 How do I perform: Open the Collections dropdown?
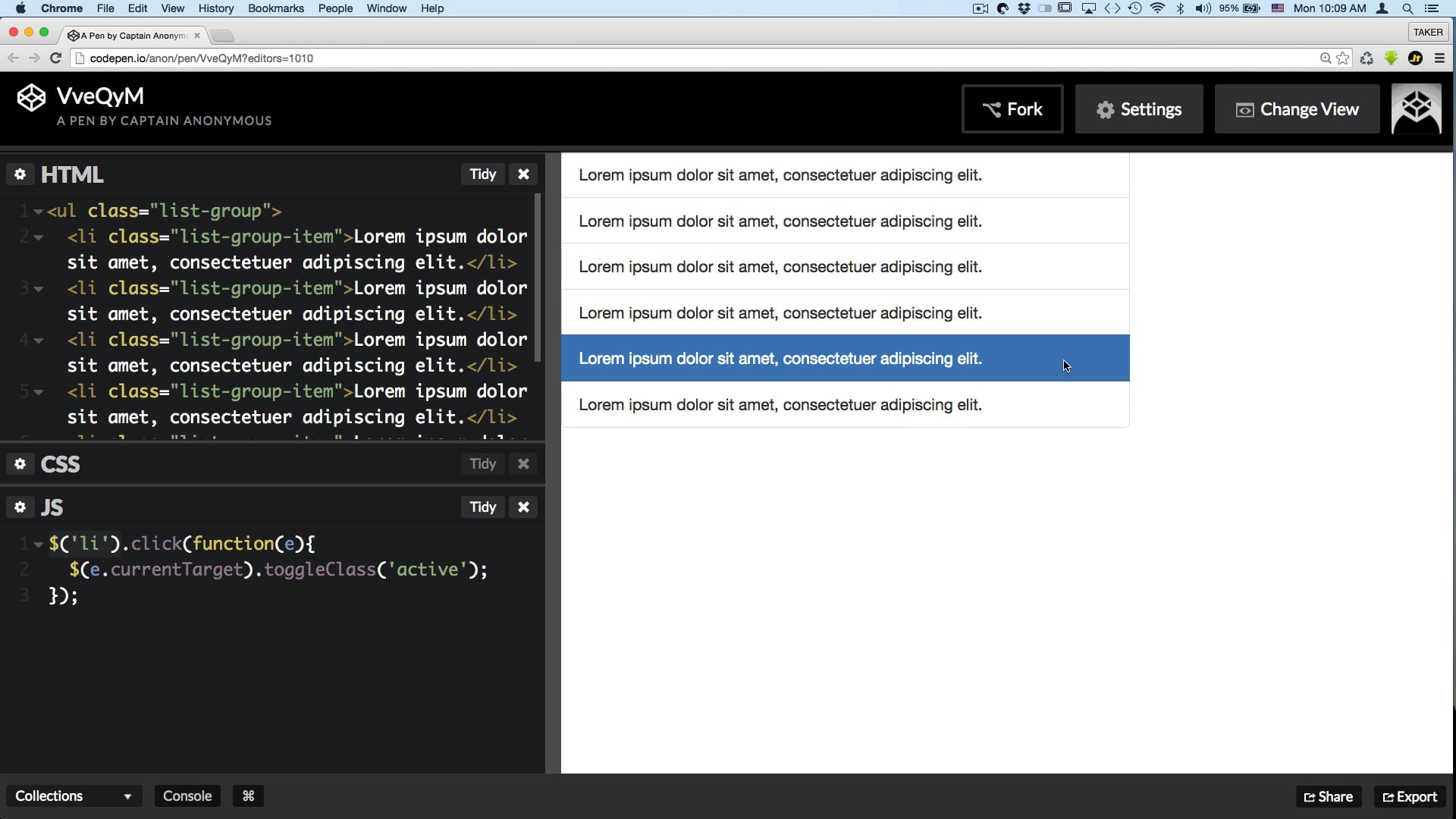coord(74,796)
